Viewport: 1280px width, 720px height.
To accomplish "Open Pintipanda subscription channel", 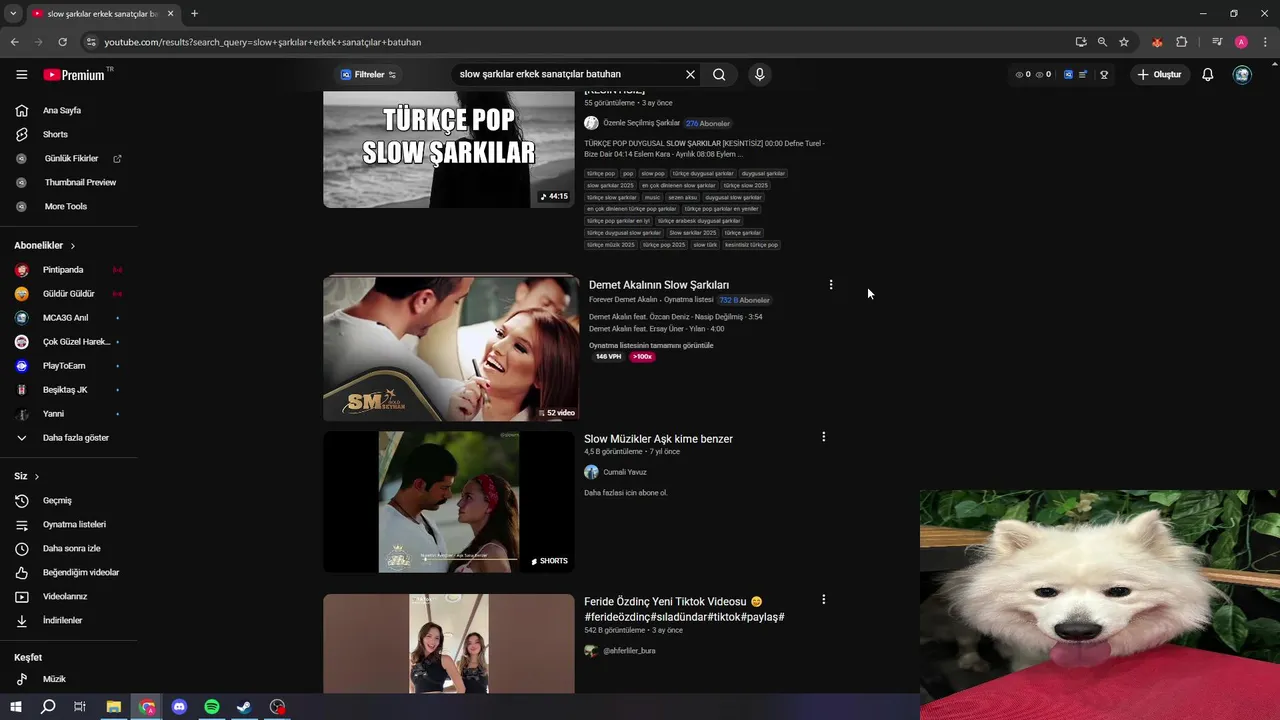I will click(x=63, y=270).
